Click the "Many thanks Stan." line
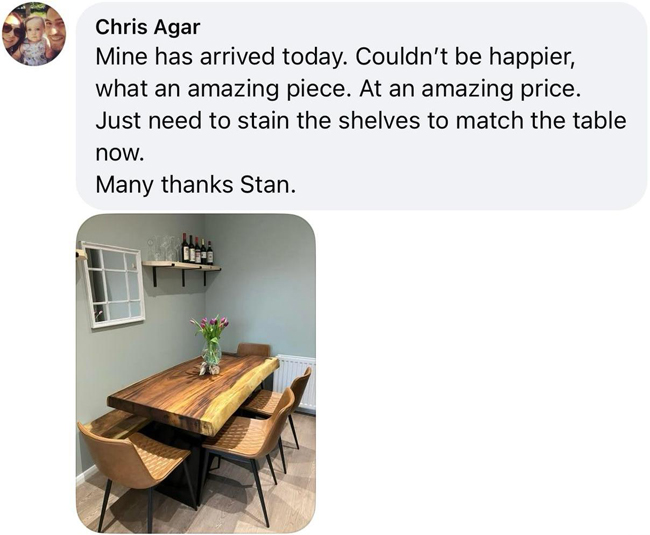Image resolution: width=650 pixels, height=535 pixels. 196,184
